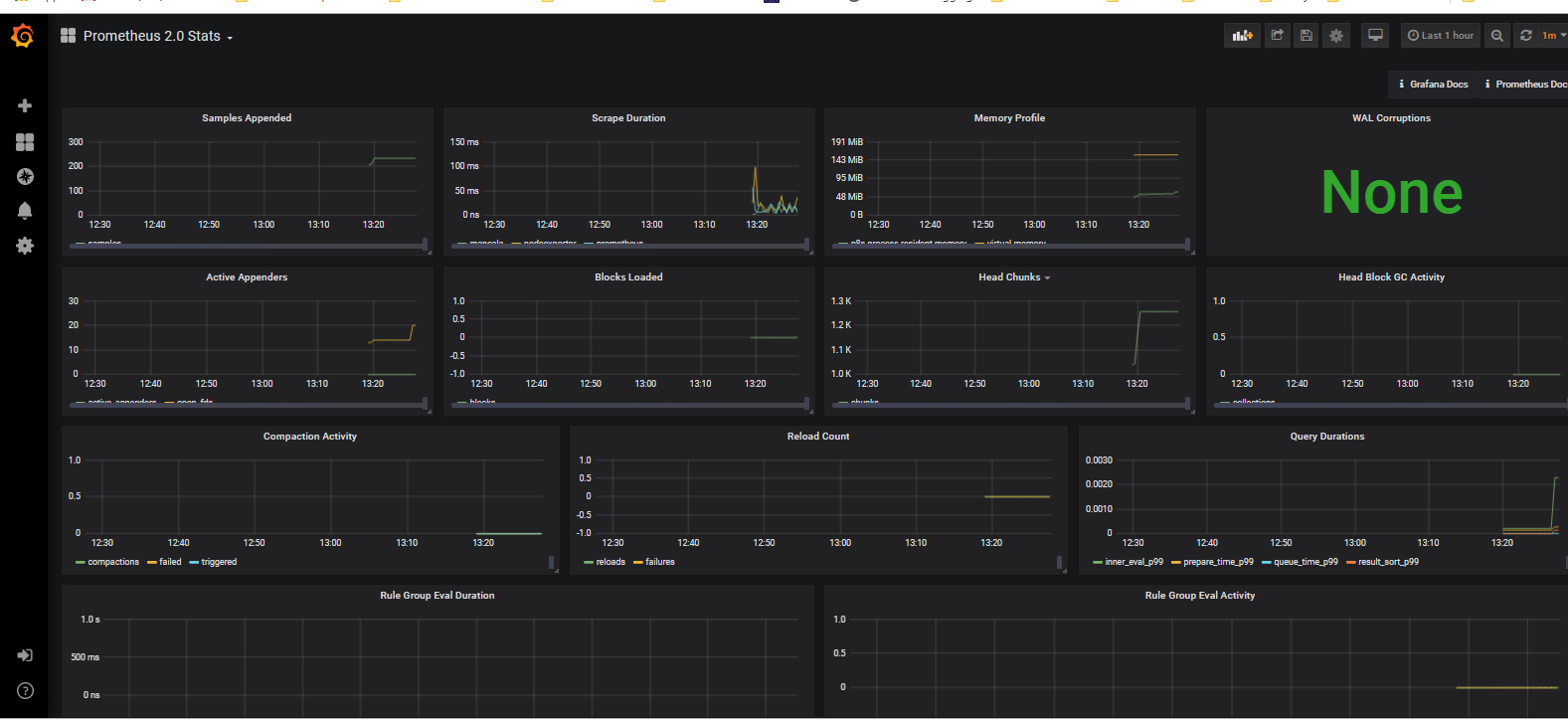The image size is (1568, 723).
Task: Open the Create plus menu
Action: click(x=25, y=105)
